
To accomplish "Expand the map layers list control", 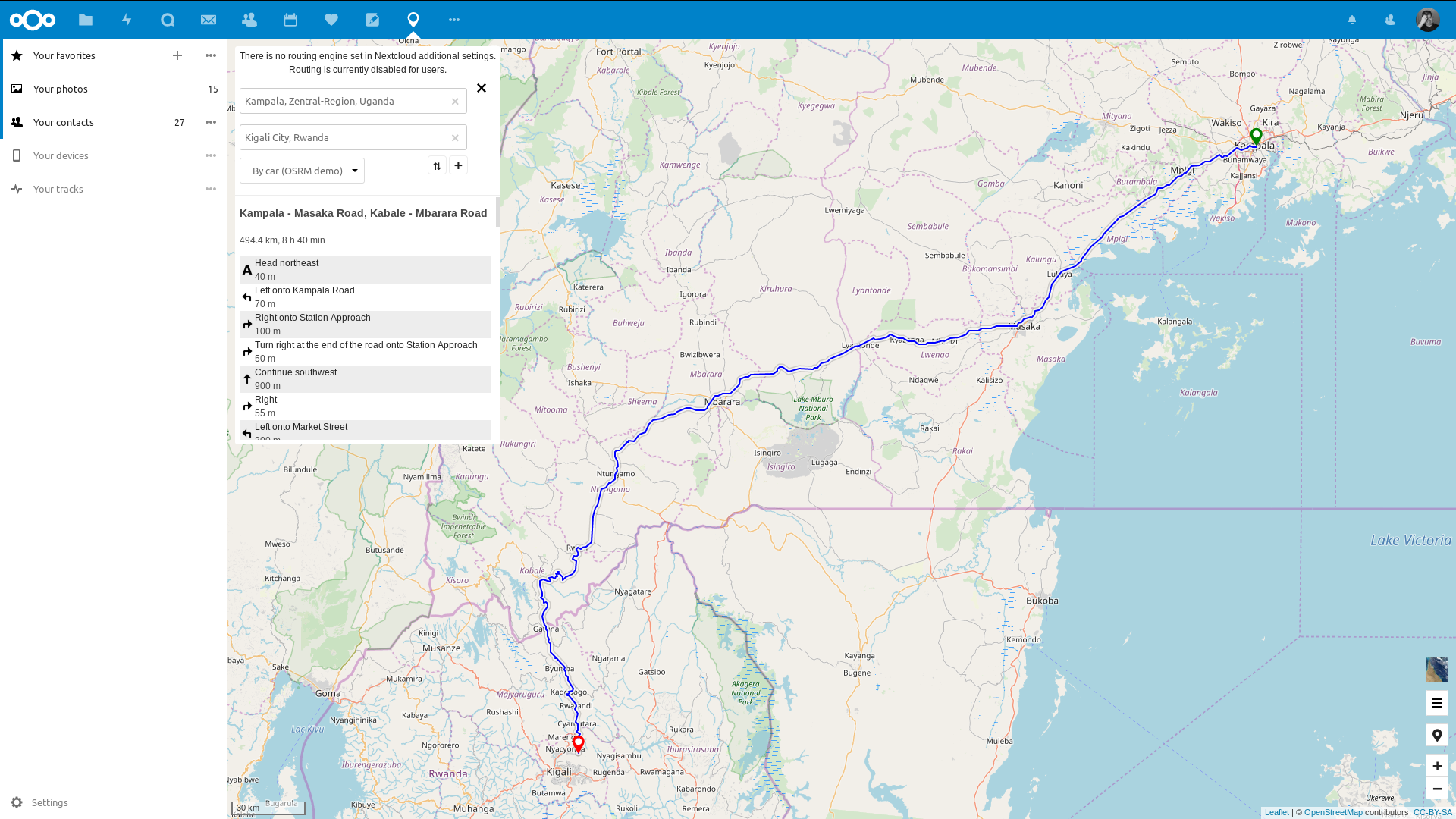I will 1436,703.
